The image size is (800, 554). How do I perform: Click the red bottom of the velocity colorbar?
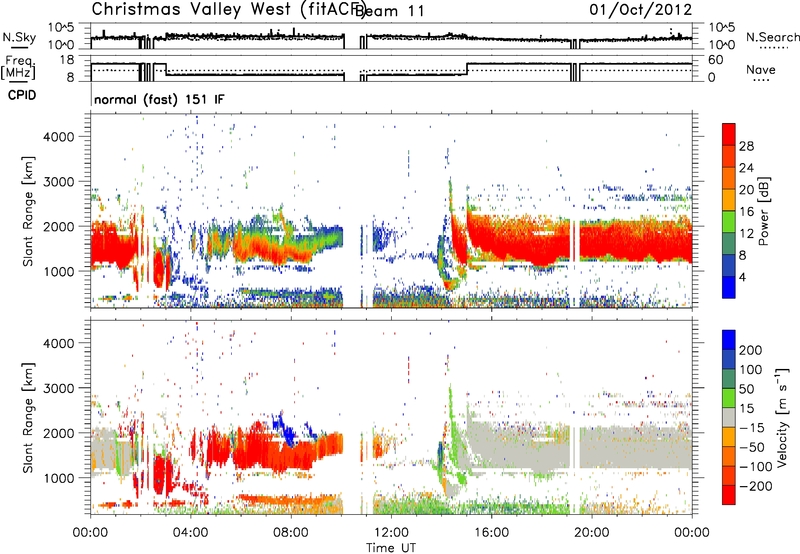click(x=729, y=495)
